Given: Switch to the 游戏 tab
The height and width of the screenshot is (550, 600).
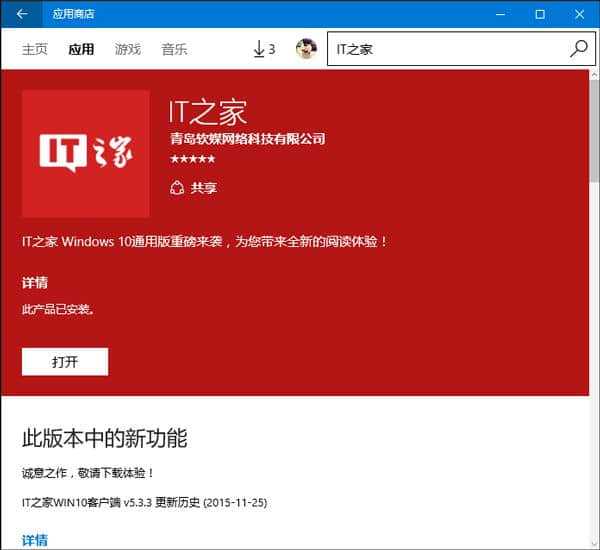Looking at the screenshot, I should click(128, 49).
